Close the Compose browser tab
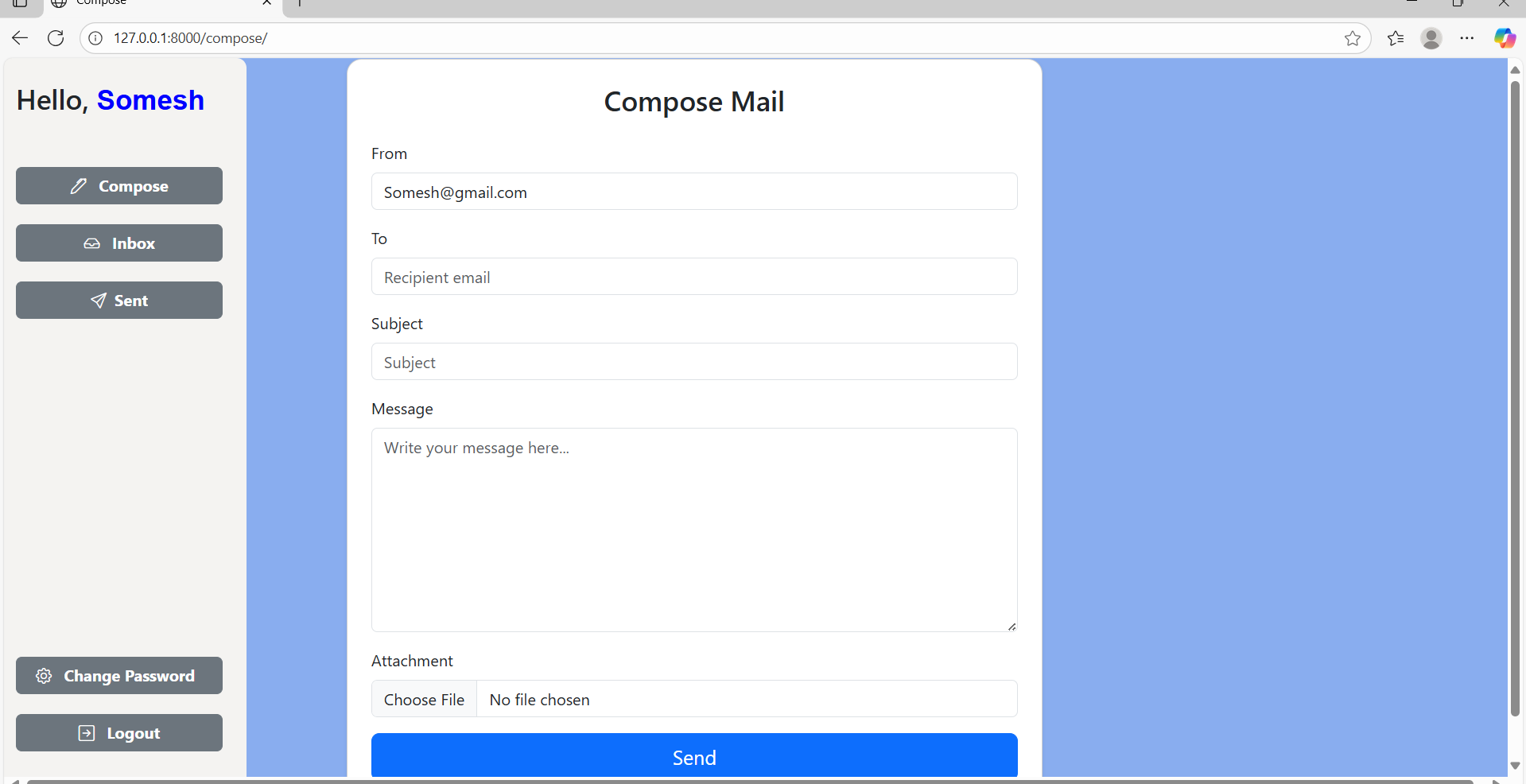 pos(267,3)
